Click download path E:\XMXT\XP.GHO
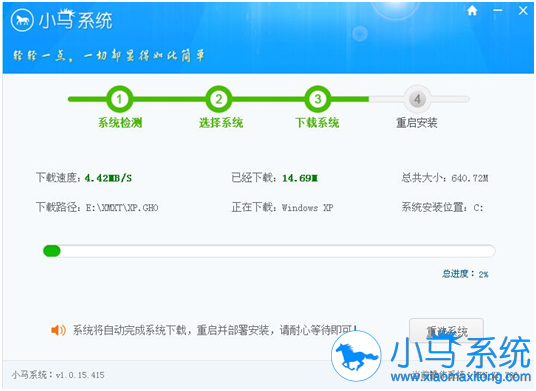This screenshot has width=536, height=391. pyautogui.click(x=122, y=208)
